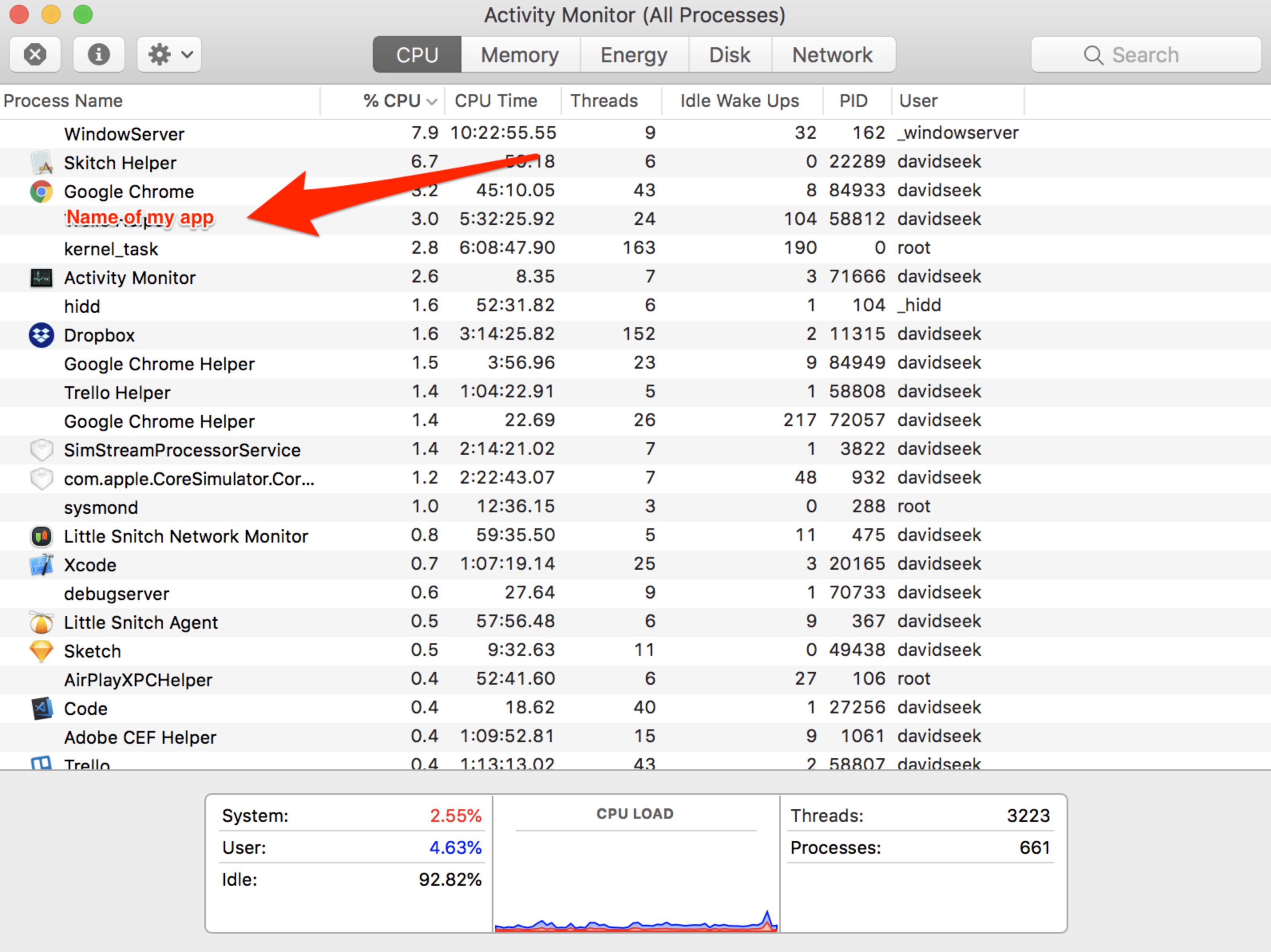
Task: Select the sysmond process row
Action: pos(635,508)
